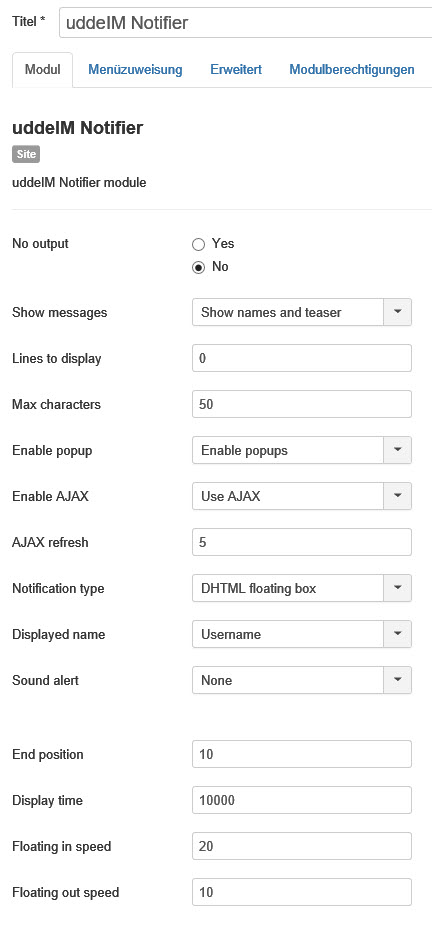Open the Show messages dropdown arrow
This screenshot has width=432, height=927.
pos(398,312)
